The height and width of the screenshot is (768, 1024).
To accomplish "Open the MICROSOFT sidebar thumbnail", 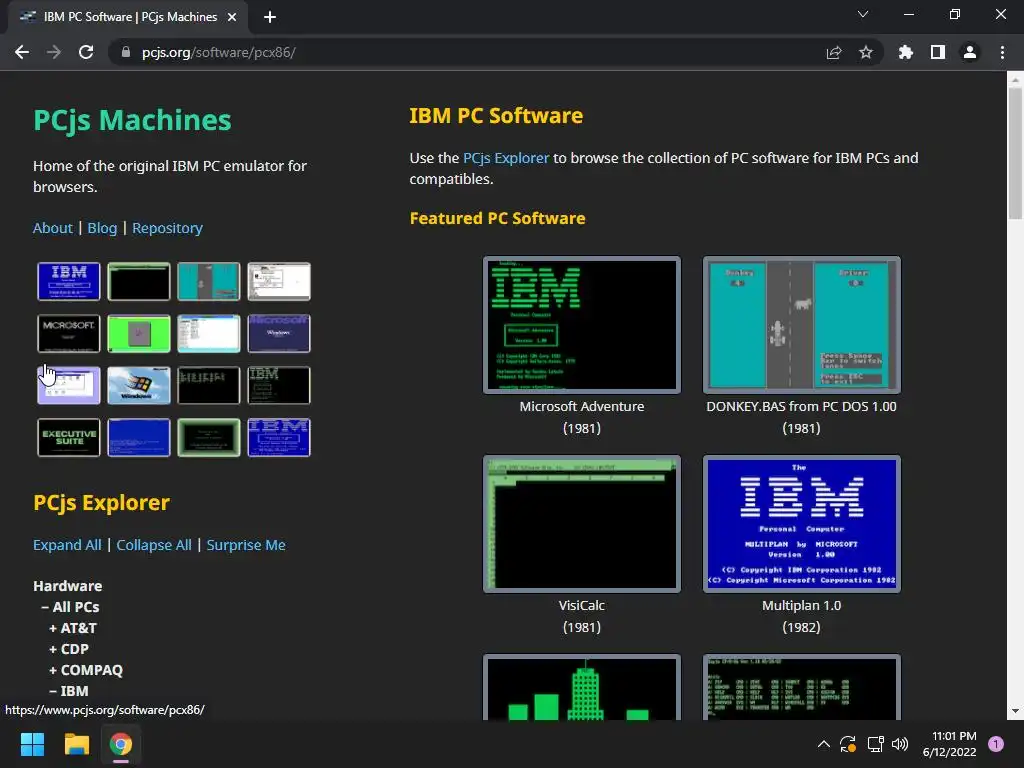I will (69, 333).
